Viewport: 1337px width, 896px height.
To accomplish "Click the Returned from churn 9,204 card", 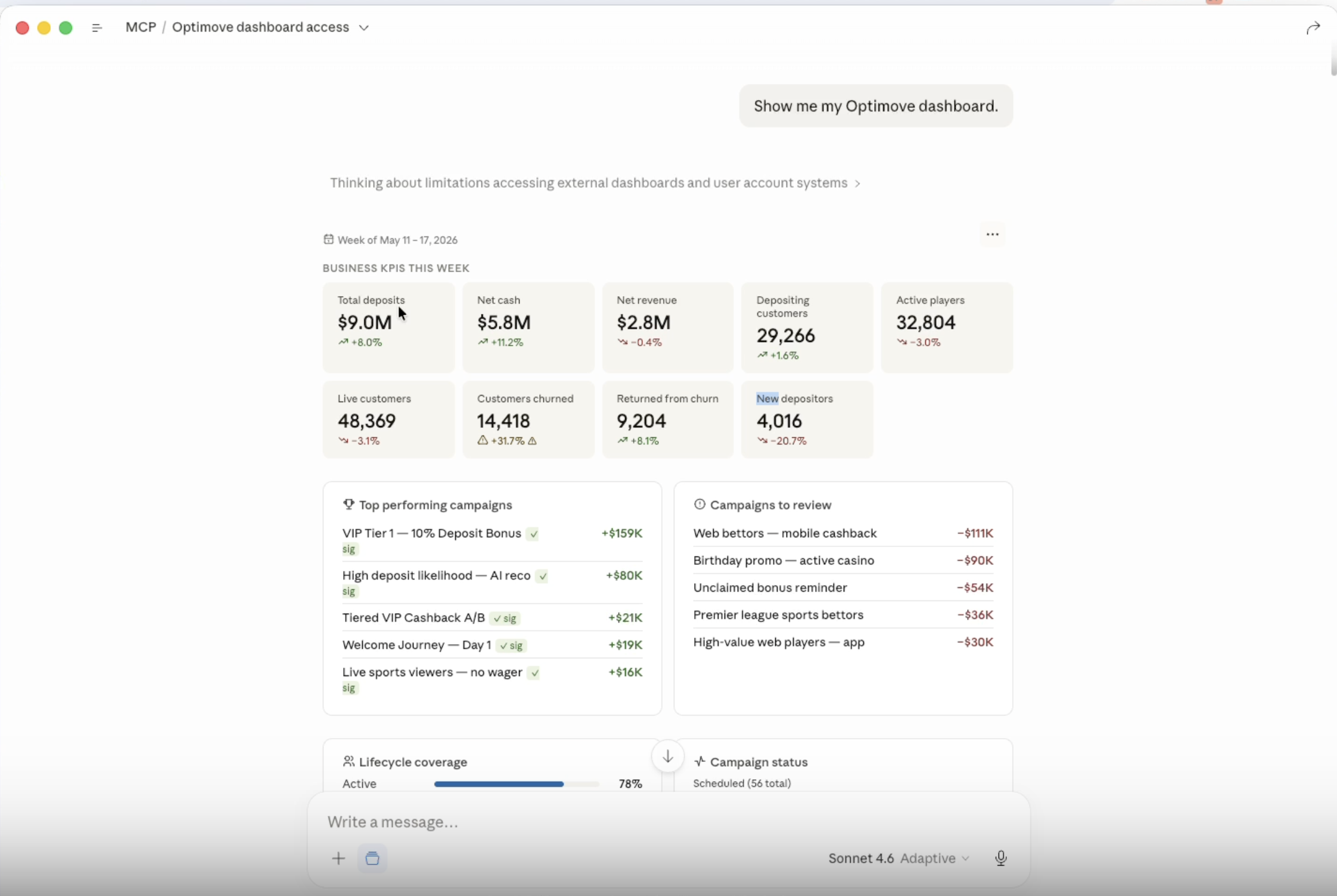I will 667,419.
